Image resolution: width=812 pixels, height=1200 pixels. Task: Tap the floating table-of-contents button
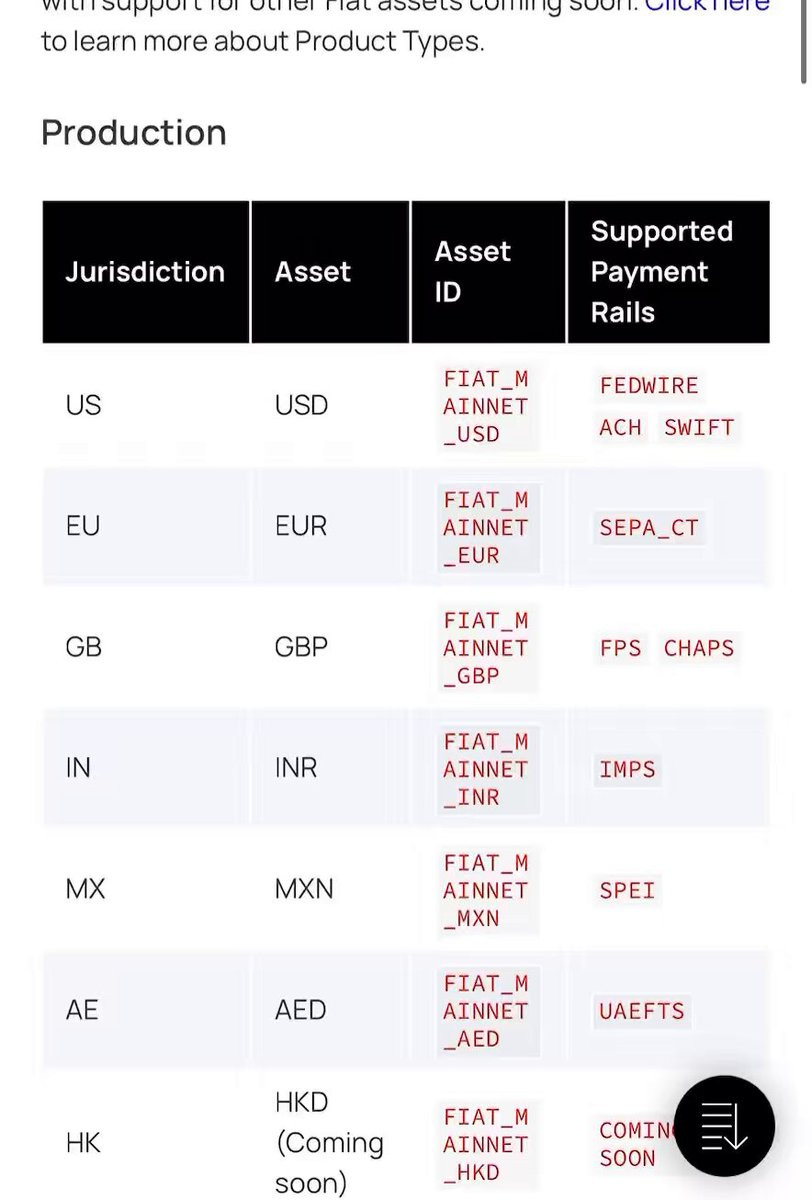click(x=724, y=1126)
